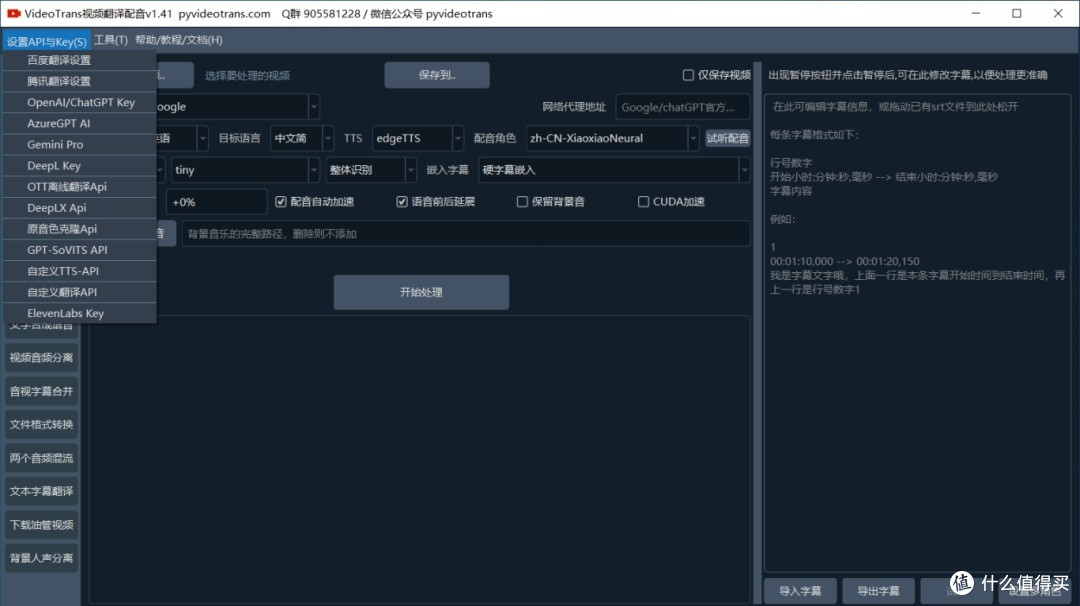
Task: Open the 背景人声分离 sidebar tool
Action: pos(41,558)
